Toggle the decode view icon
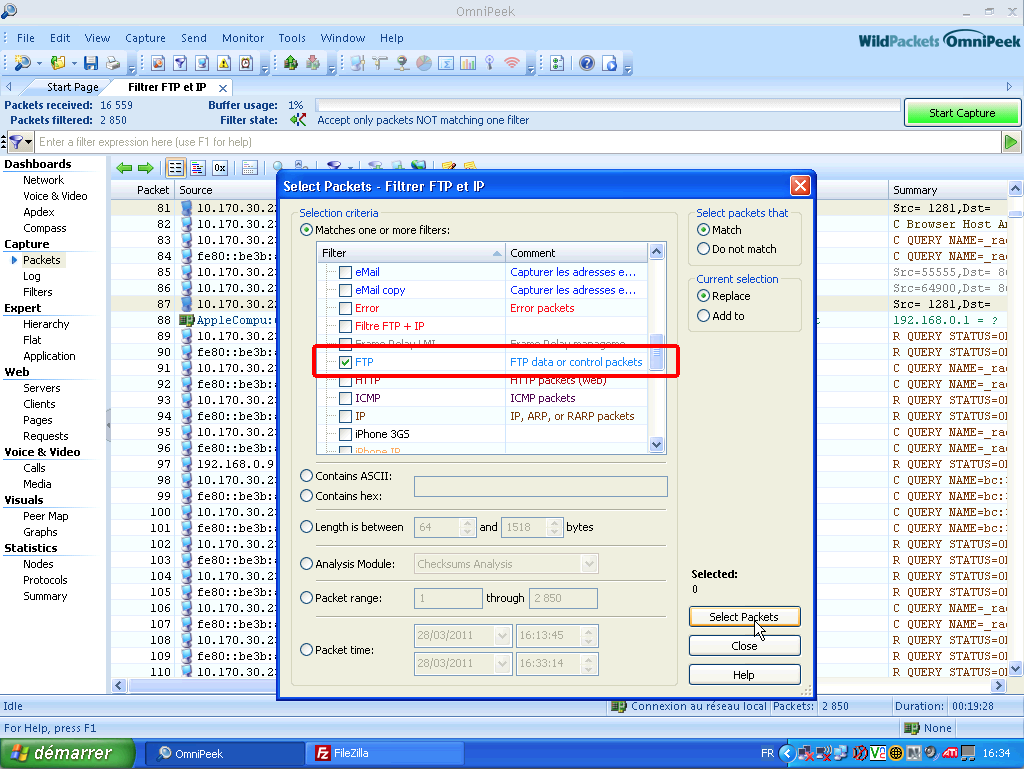The image size is (1024, 769). (x=198, y=168)
